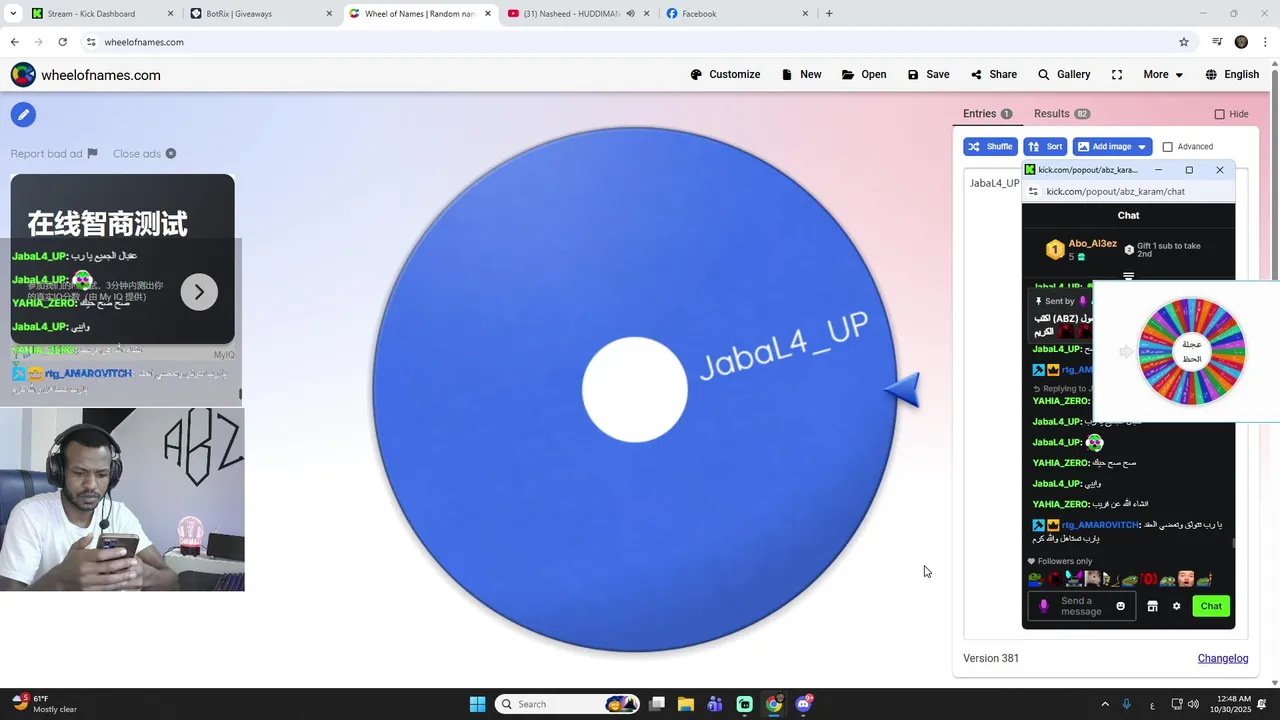Click the Send a message input
This screenshot has height=720, width=1280.
click(x=1081, y=606)
